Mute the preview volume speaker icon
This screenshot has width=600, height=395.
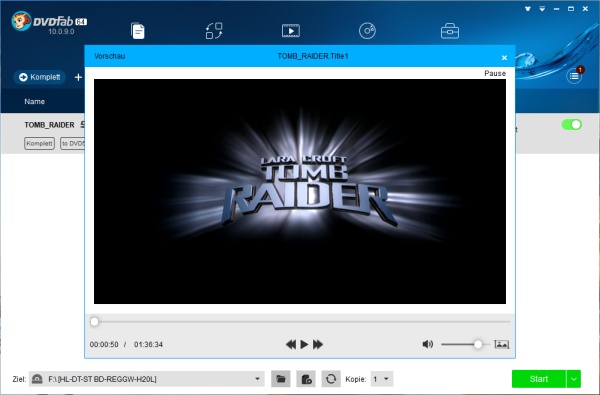(428, 344)
